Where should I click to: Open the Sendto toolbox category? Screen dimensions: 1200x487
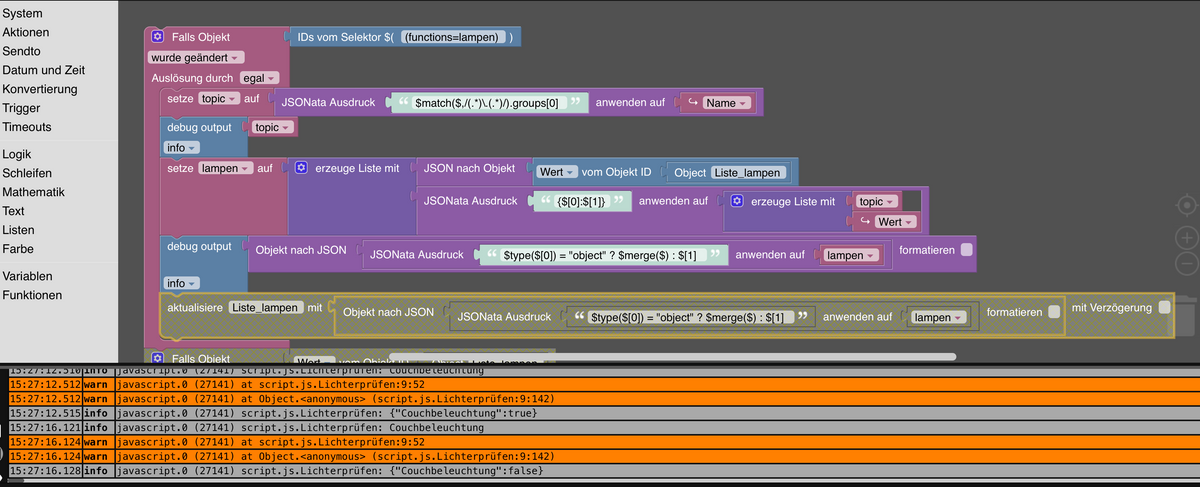22,51
